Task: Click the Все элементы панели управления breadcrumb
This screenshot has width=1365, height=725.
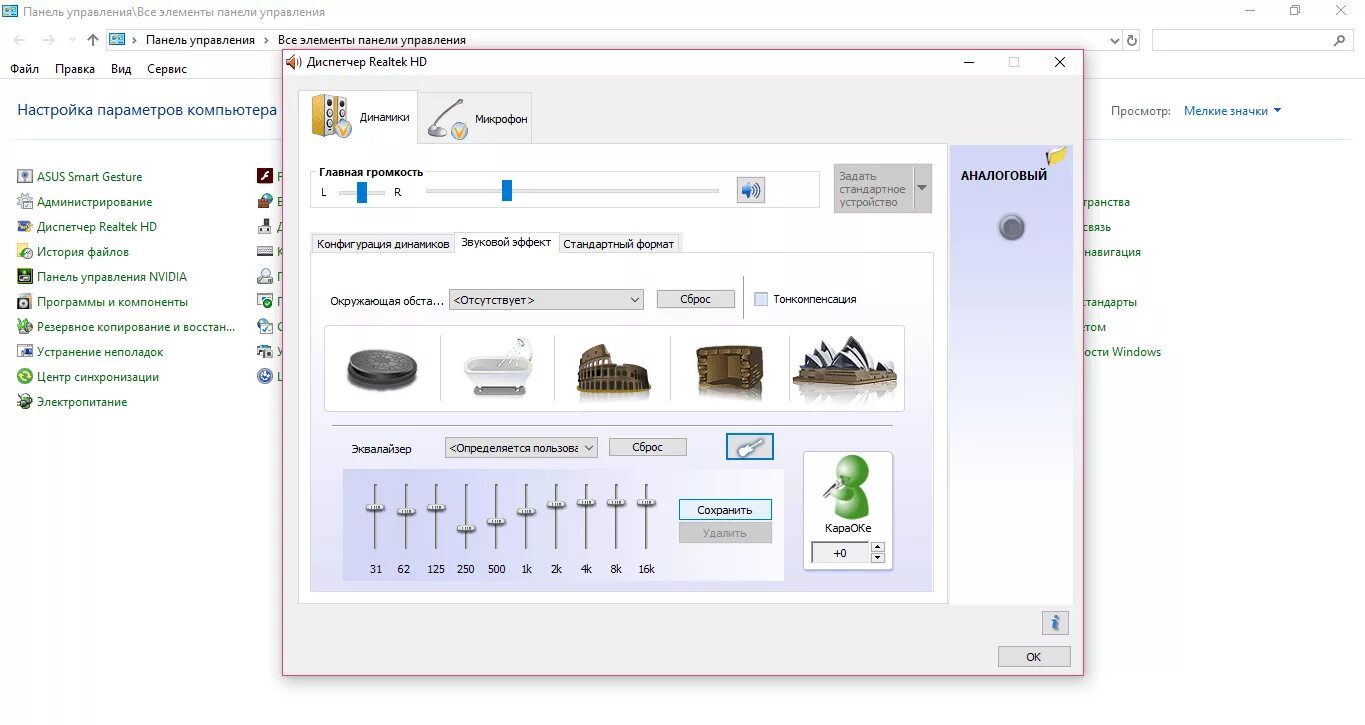Action: [x=372, y=40]
